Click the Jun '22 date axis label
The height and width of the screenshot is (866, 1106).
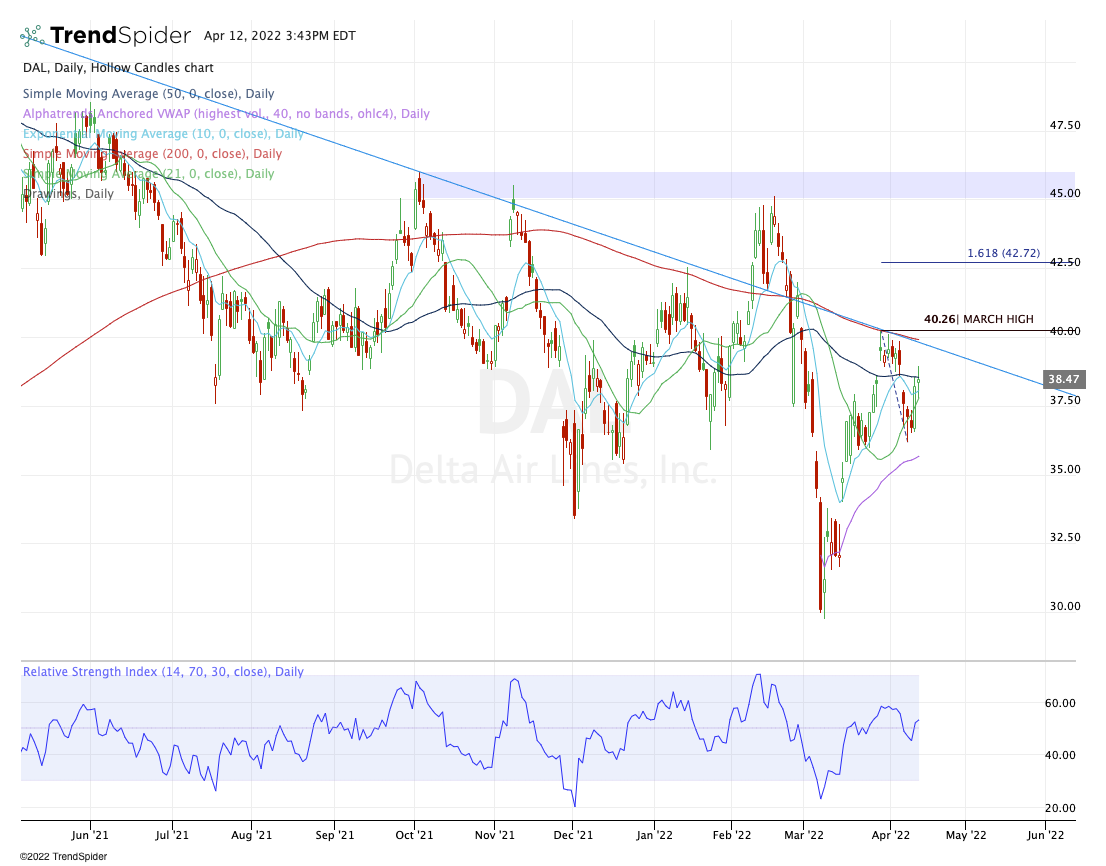coord(1045,836)
